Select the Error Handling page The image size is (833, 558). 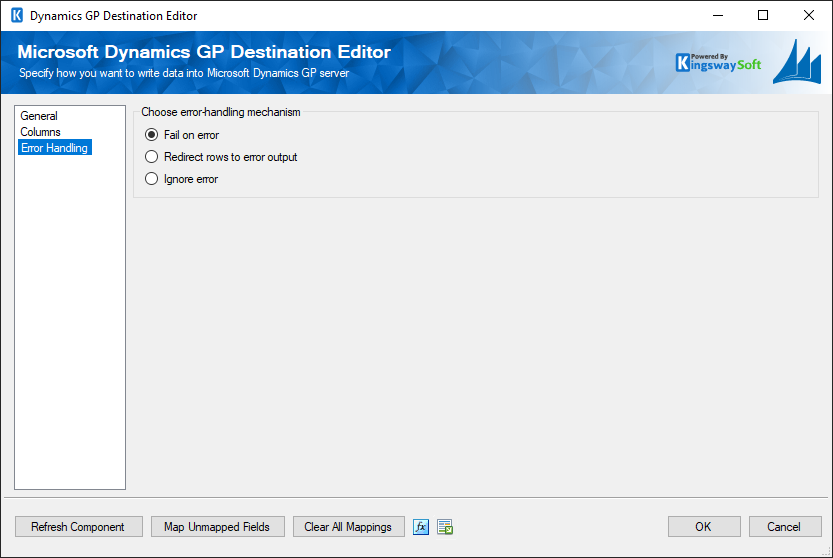coord(55,148)
